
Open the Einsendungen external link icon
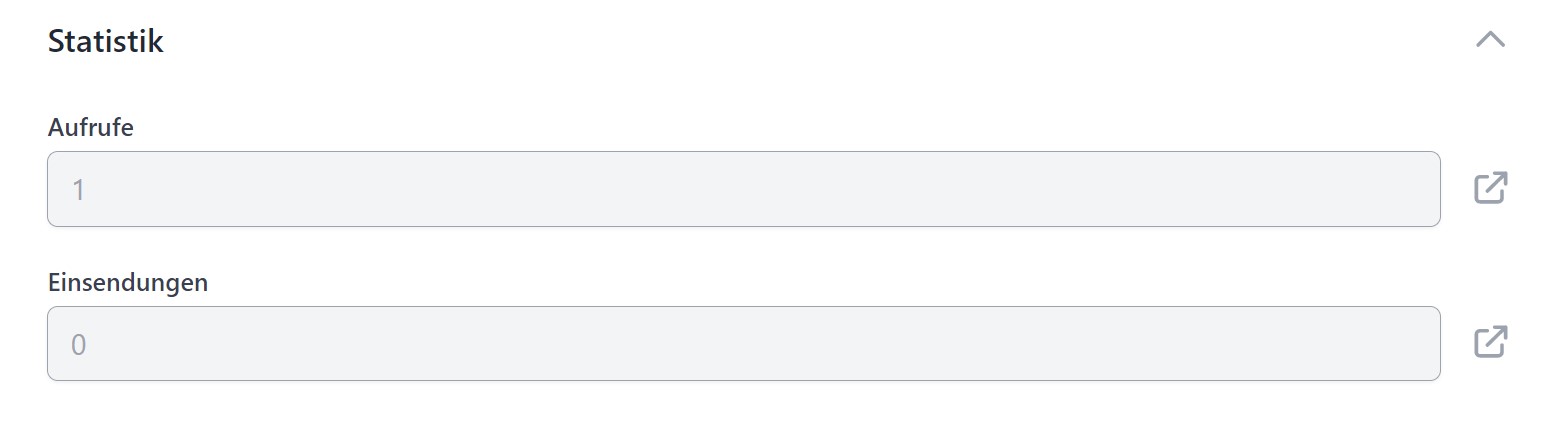(1490, 342)
